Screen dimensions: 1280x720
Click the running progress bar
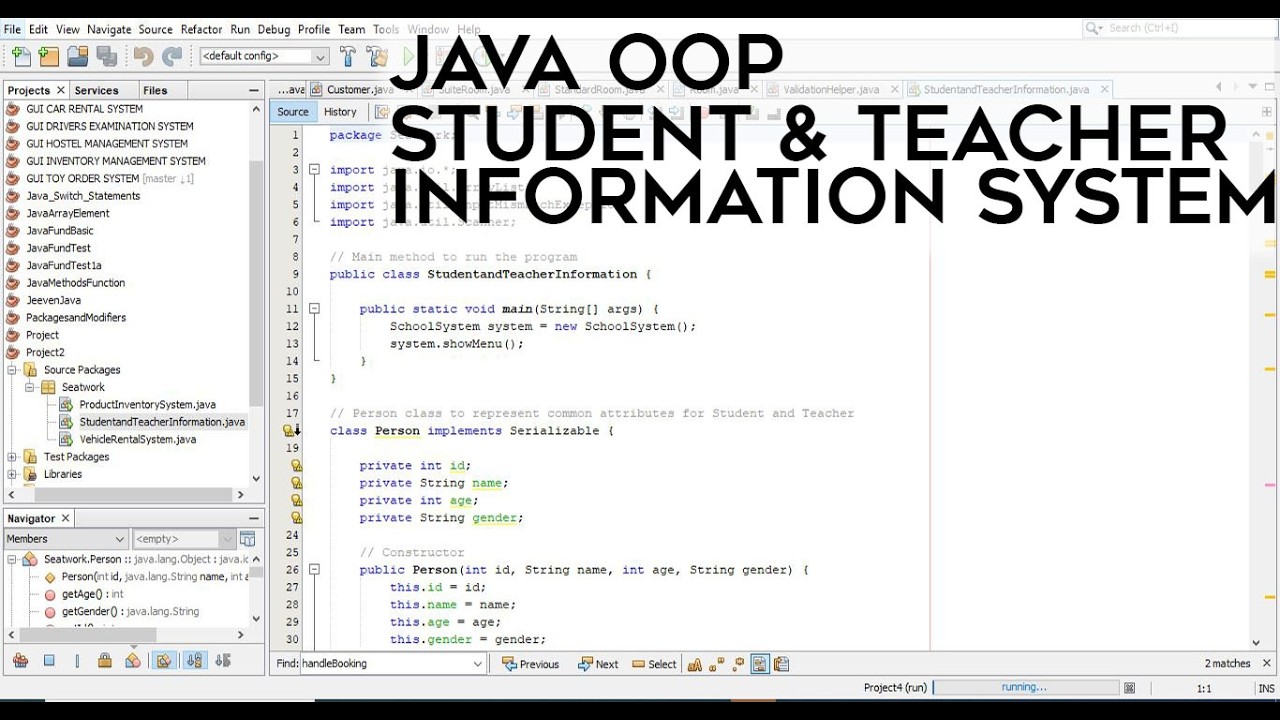[1026, 688]
